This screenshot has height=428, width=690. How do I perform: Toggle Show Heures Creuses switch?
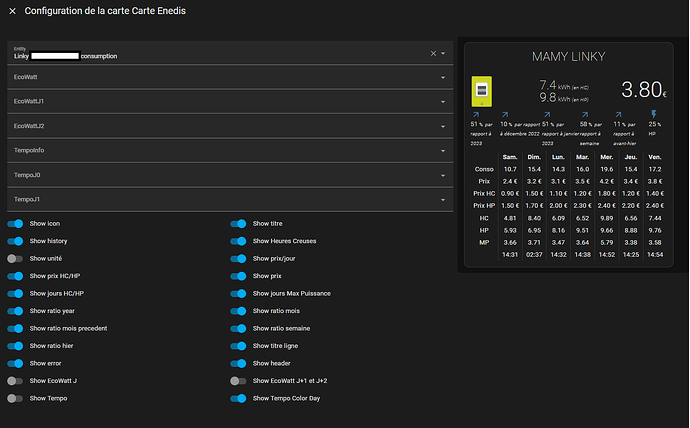coord(238,241)
